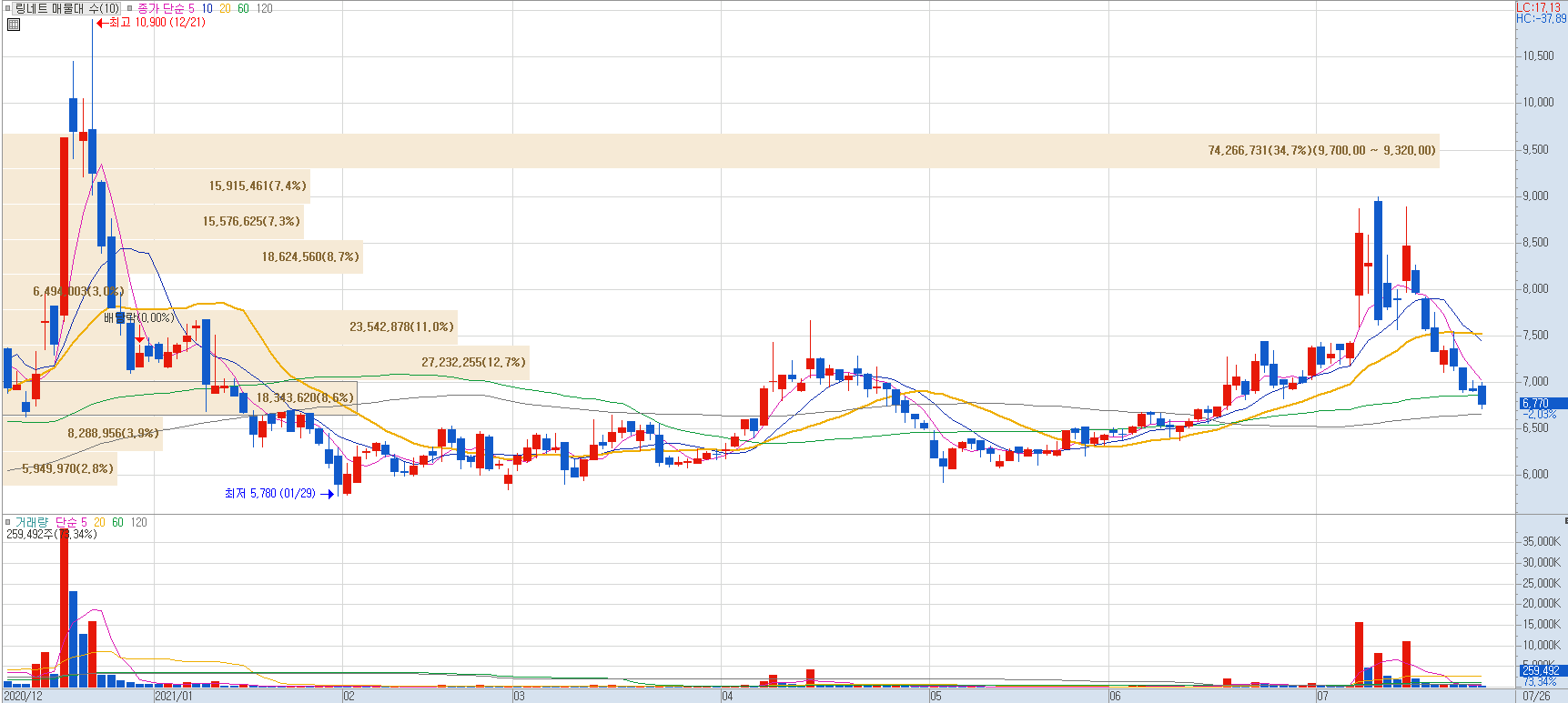Click the 9,000 price axis label
1568x703 pixels.
point(1536,196)
